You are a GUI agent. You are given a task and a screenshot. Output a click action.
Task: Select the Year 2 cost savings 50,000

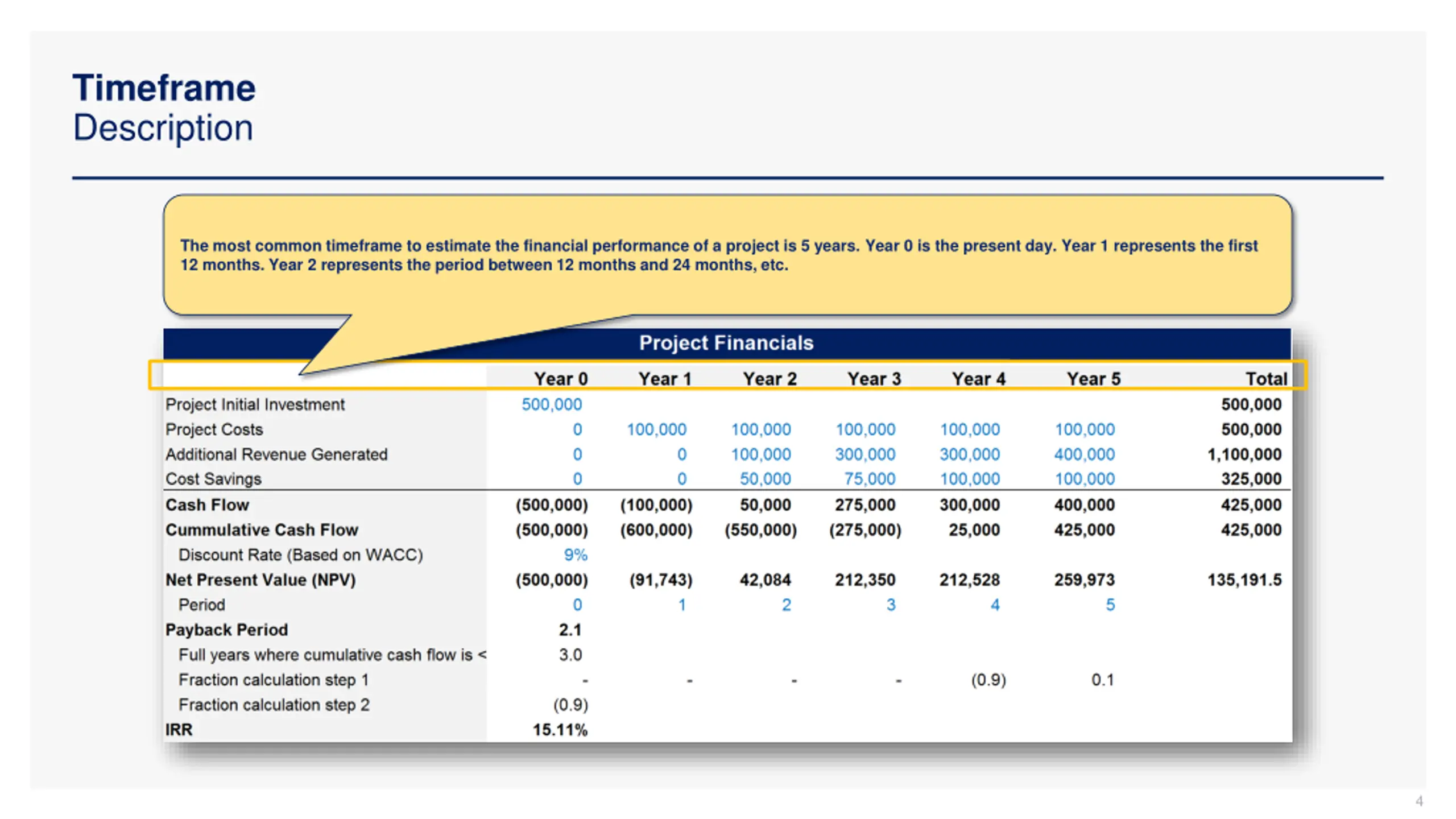[x=765, y=479]
